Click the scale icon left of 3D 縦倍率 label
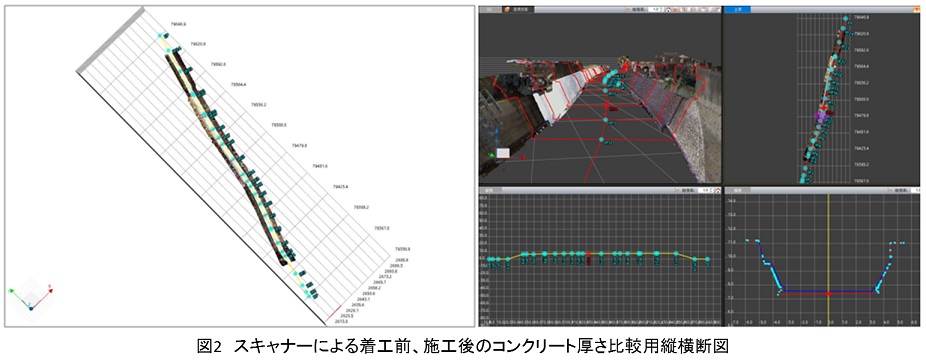The height and width of the screenshot is (361, 926). click(627, 9)
